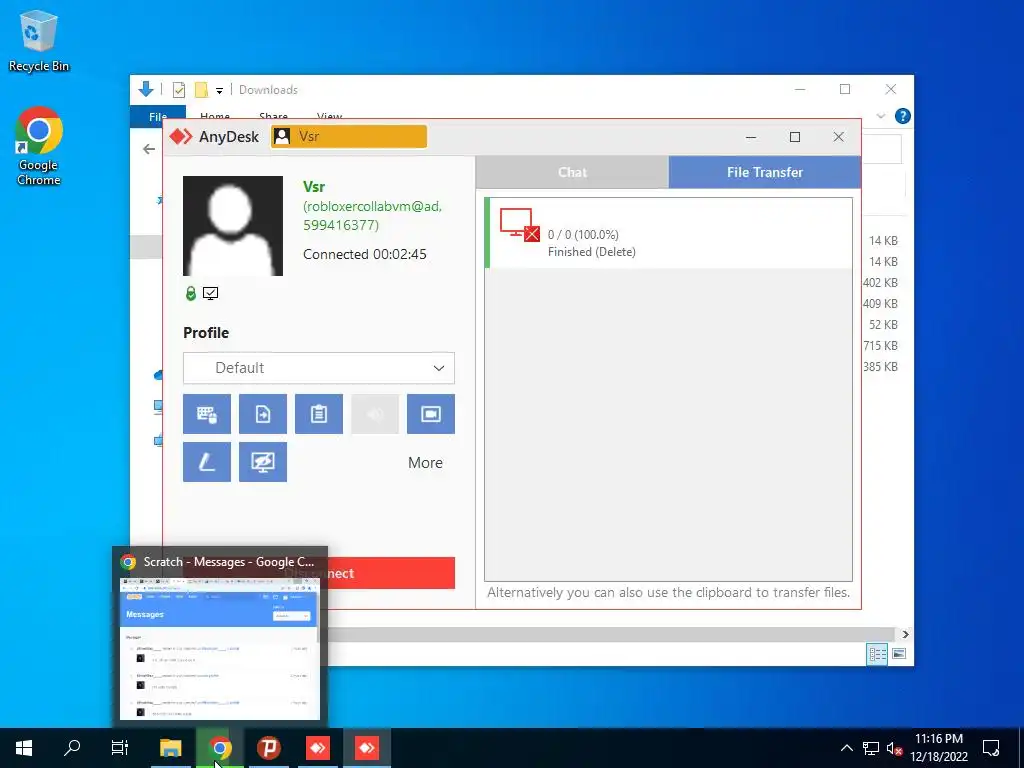Image resolution: width=1024 pixels, height=768 pixels.
Task: Switch Downloads to details view icon
Action: coord(877,654)
